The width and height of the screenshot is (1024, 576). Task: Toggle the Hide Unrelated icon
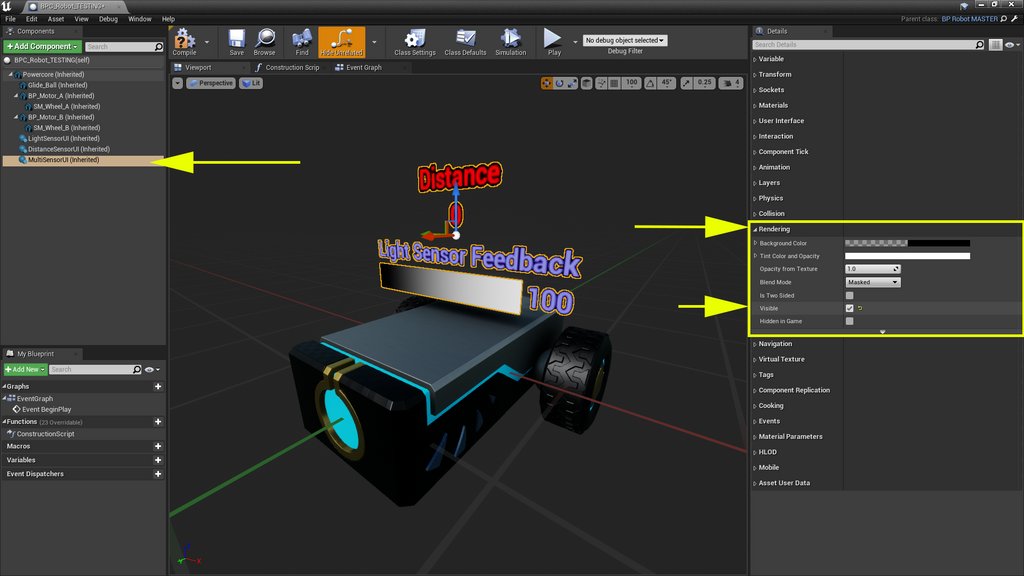342,42
